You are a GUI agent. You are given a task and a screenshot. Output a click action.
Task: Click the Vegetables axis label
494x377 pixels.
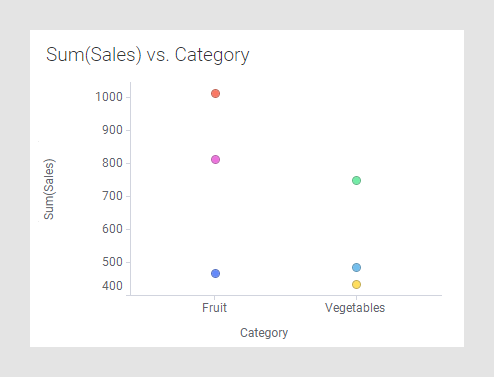click(x=355, y=308)
